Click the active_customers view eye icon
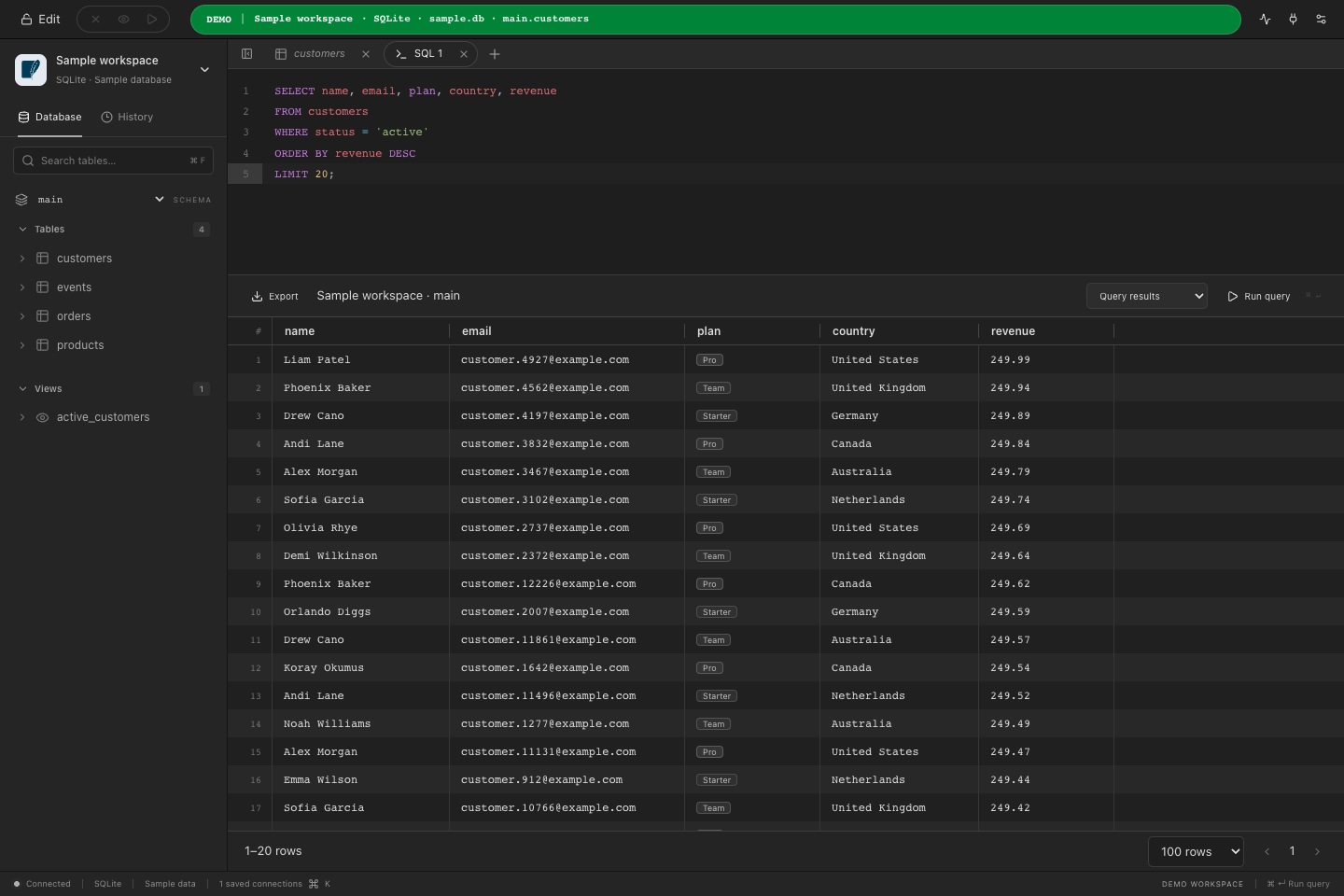 click(42, 417)
